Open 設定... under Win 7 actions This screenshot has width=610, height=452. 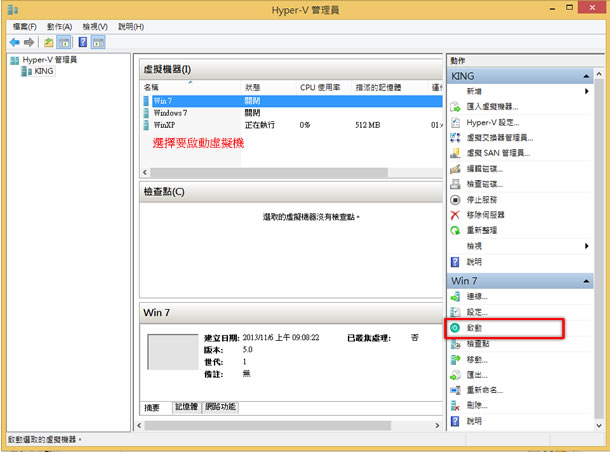pos(477,312)
